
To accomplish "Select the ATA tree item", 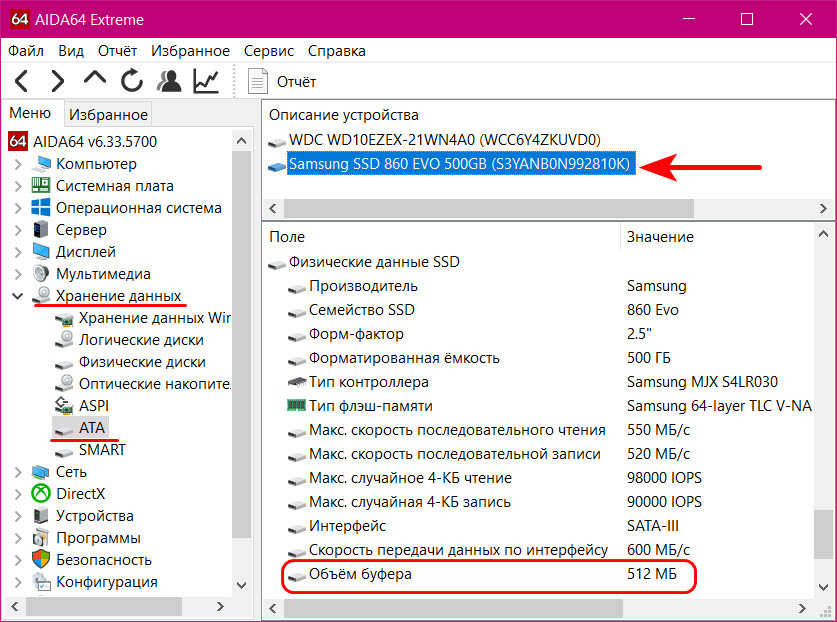I will tap(92, 428).
